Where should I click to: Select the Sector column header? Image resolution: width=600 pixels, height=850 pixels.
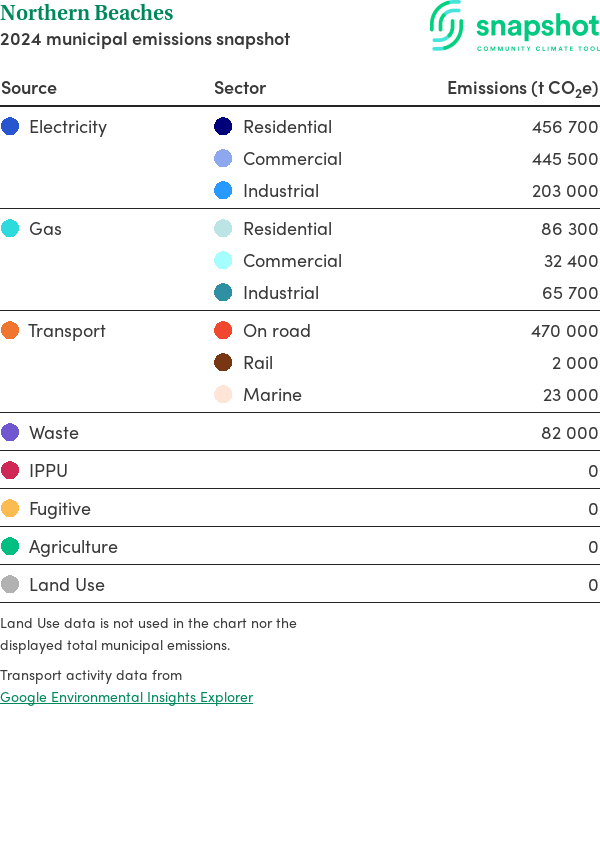pos(240,88)
